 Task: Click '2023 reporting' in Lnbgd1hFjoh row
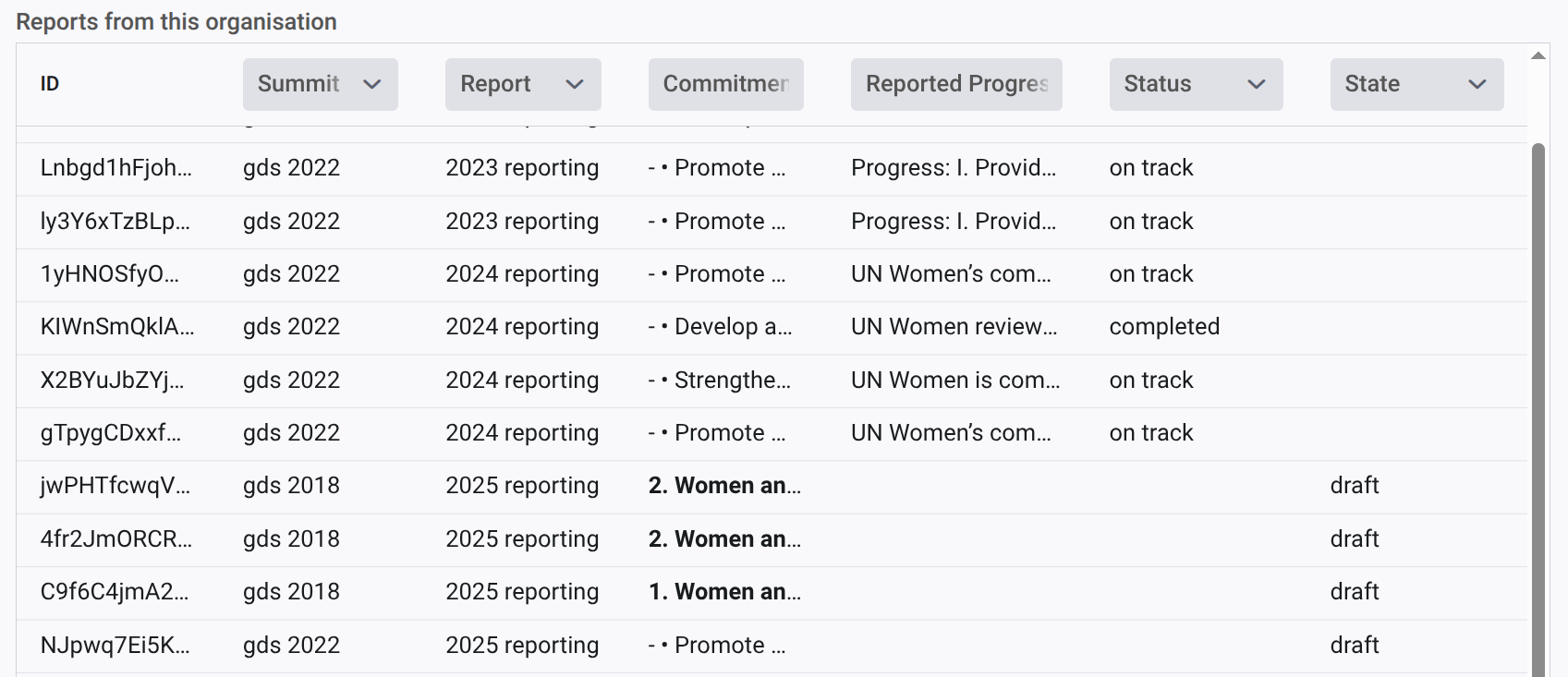(522, 168)
